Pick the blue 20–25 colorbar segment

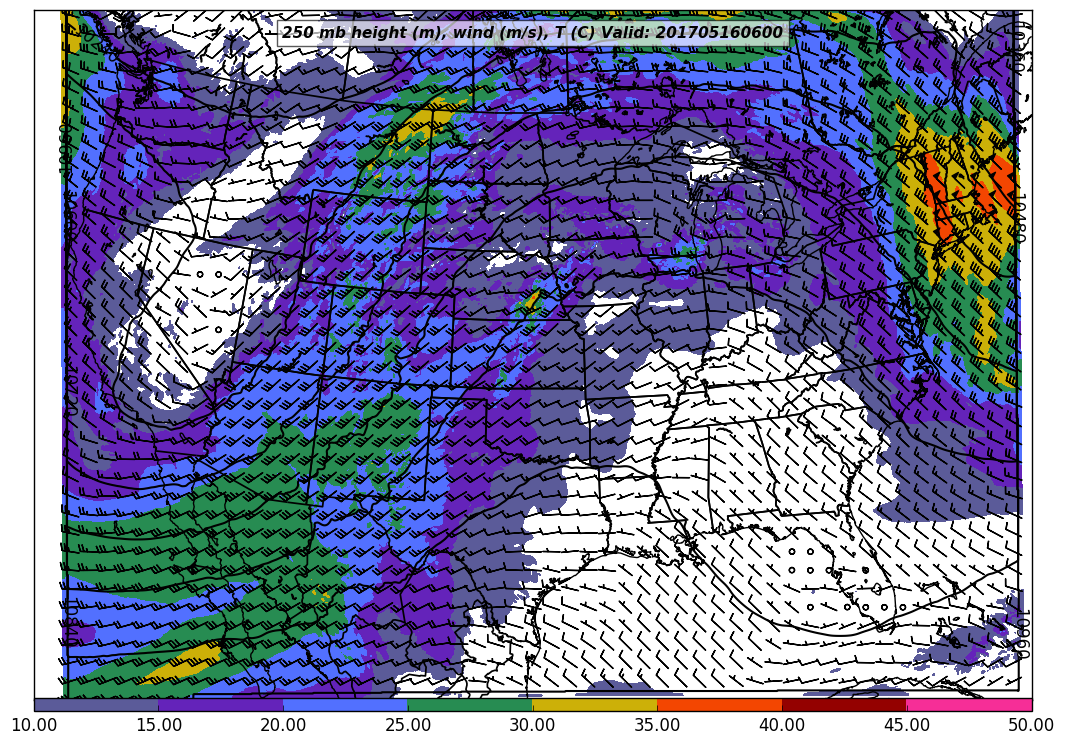coord(345,705)
